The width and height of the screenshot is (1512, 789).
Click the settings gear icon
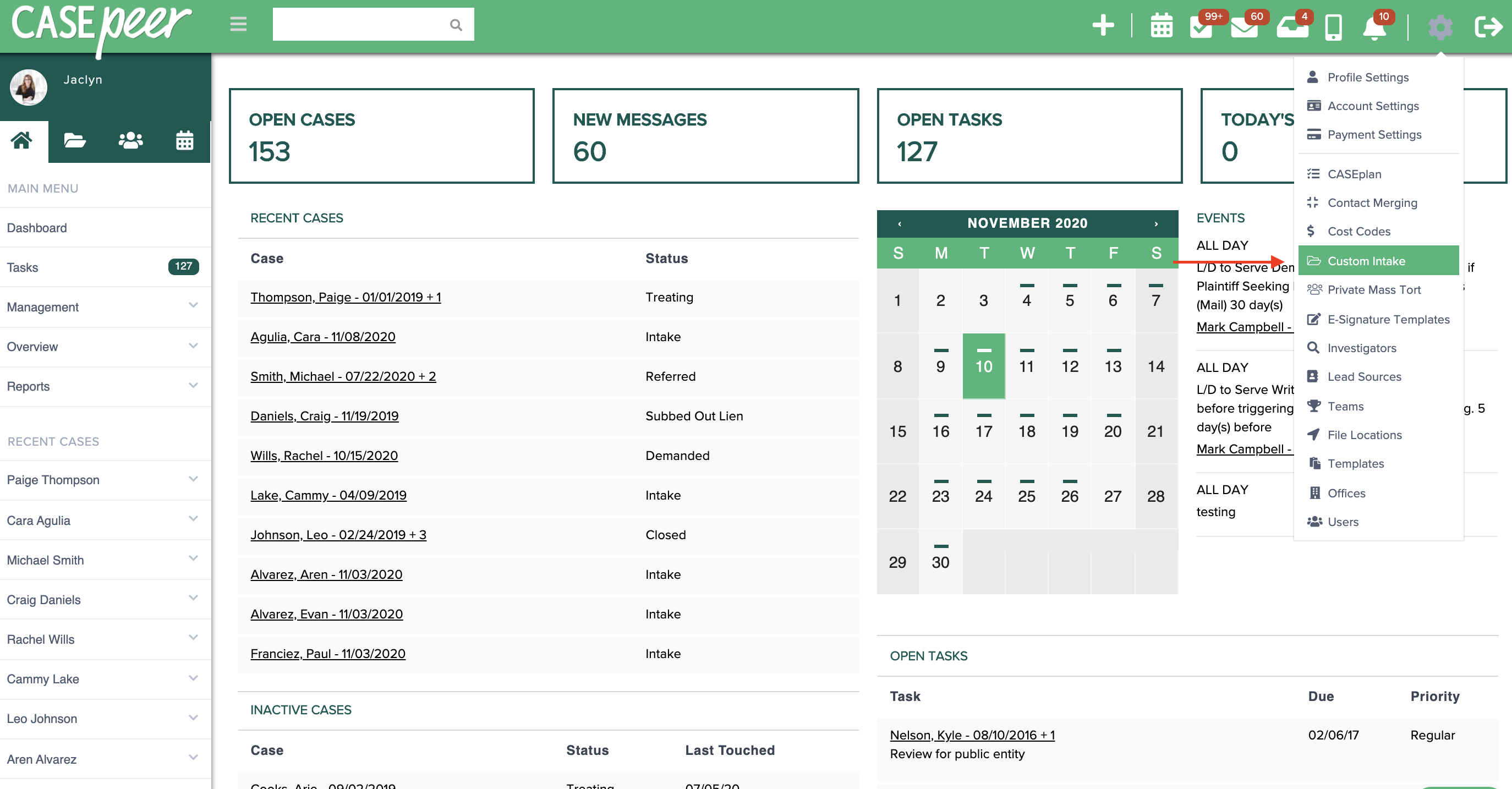pyautogui.click(x=1440, y=26)
